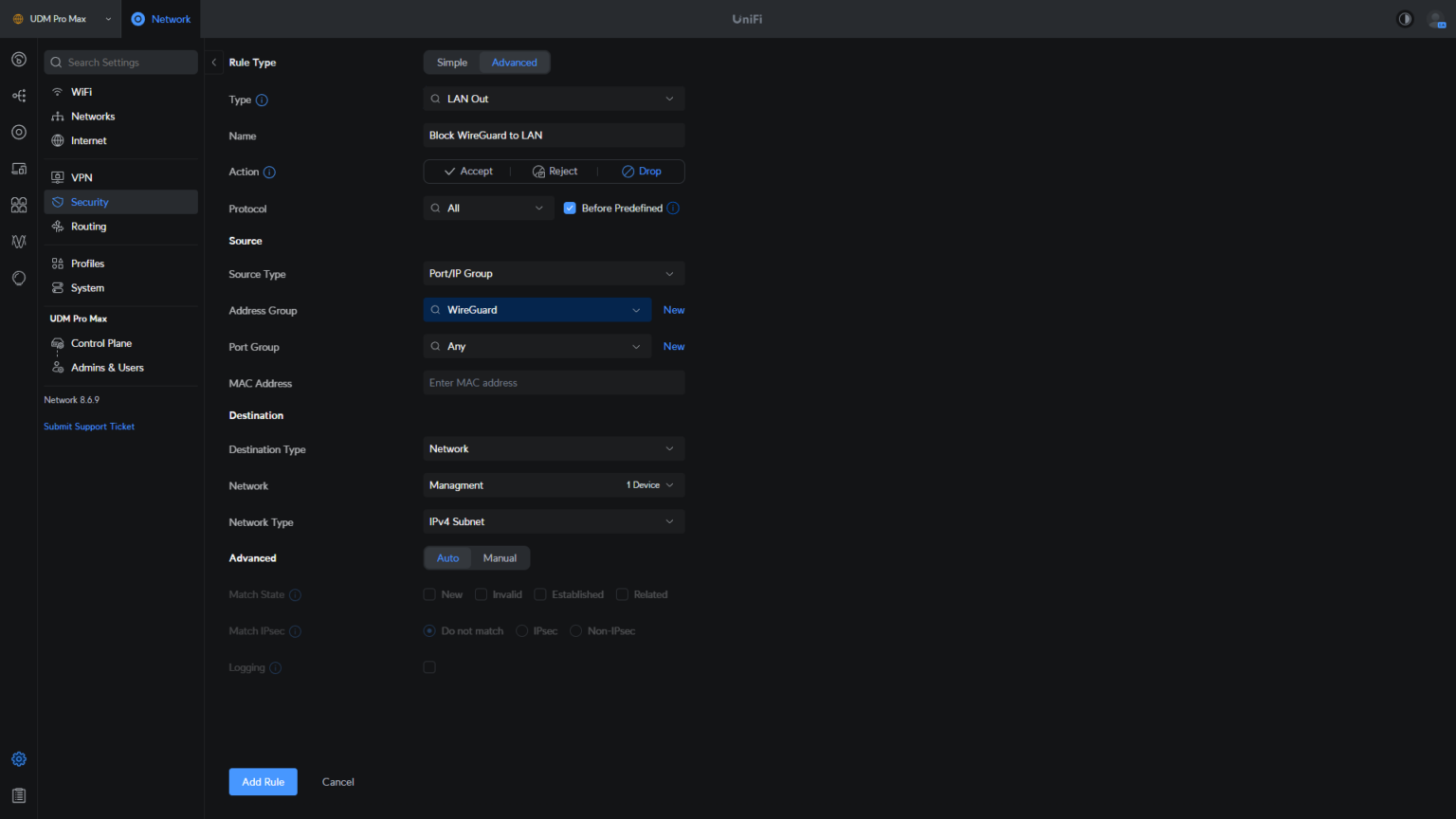Open the Insights icon in the sidebar

(18, 242)
